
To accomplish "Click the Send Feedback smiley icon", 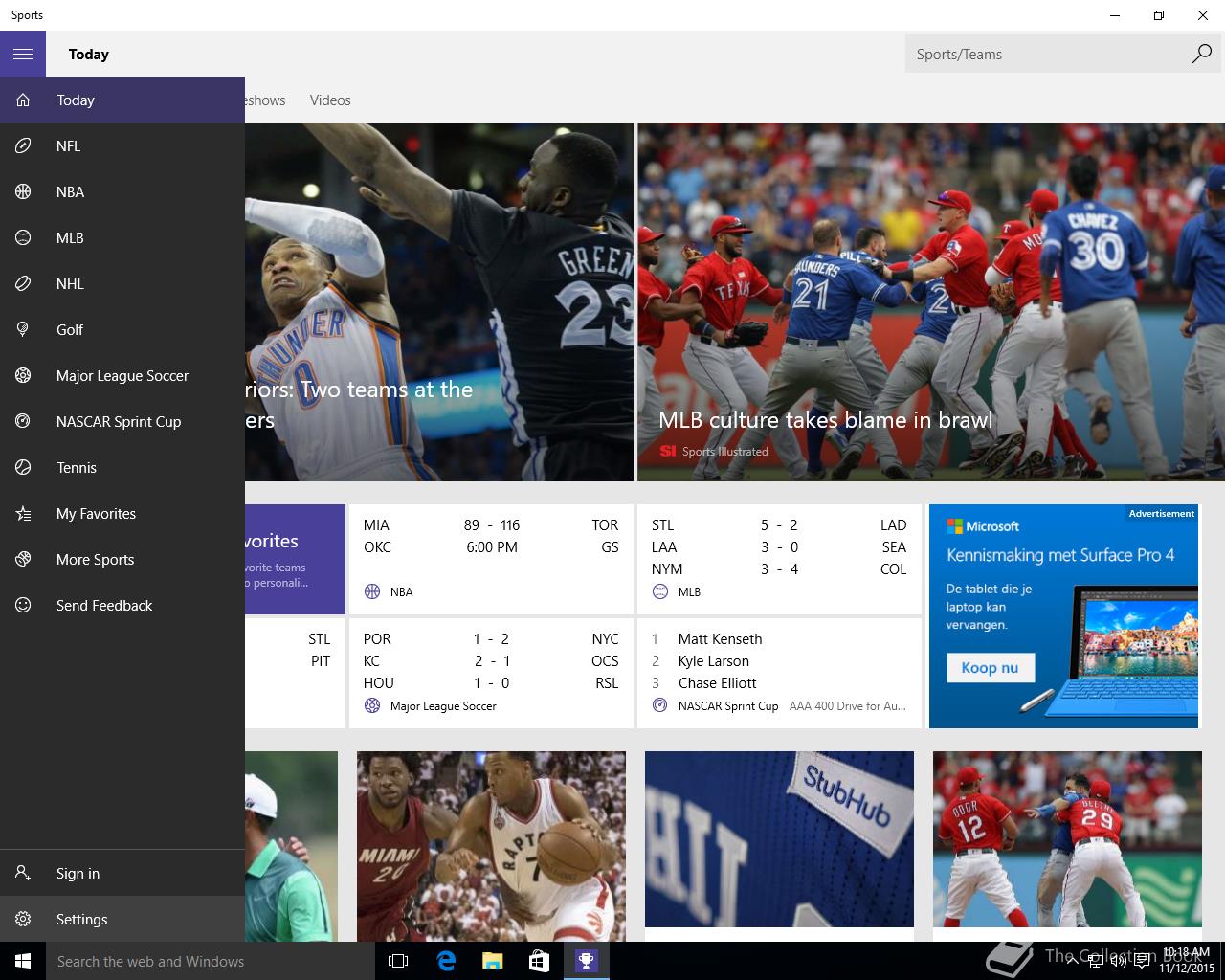I will (23, 605).
